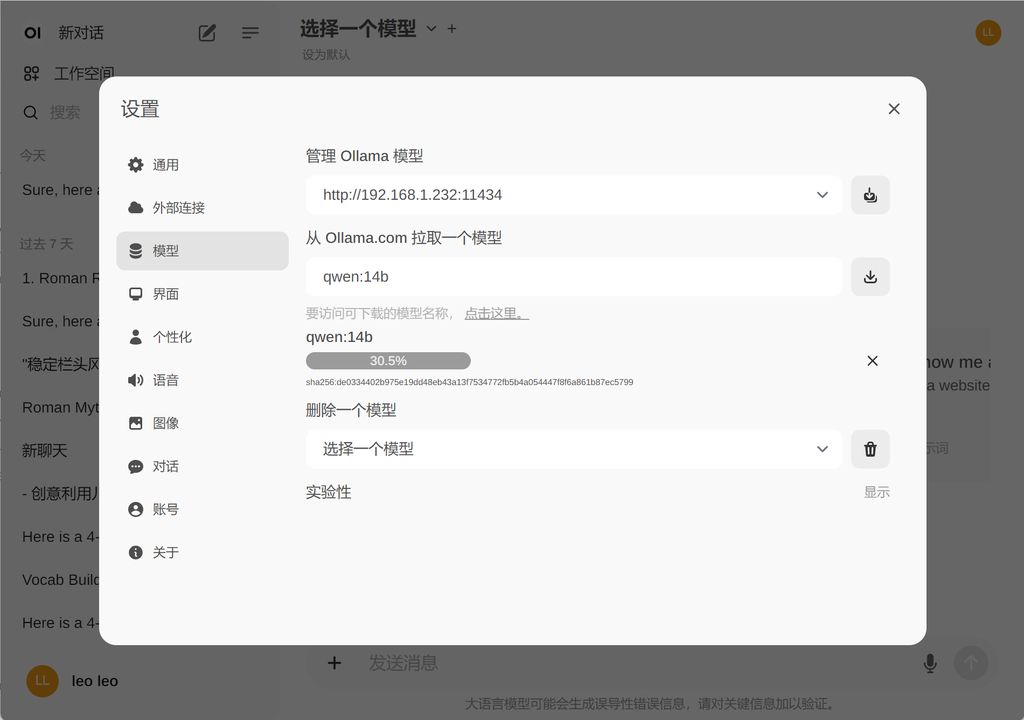Click the trash icon to delete a model
The image size is (1024, 720).
pos(870,450)
